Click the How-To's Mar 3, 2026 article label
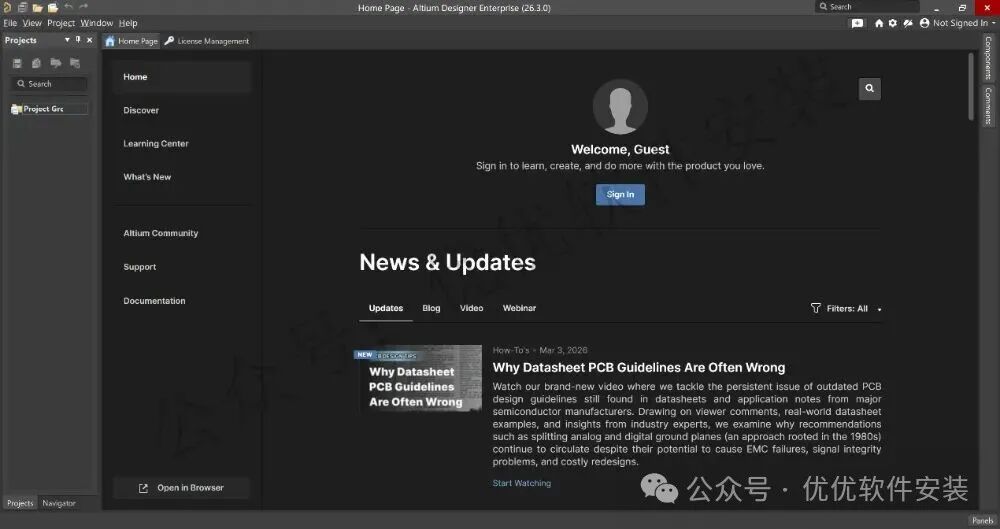The width and height of the screenshot is (1000, 529). [x=540, y=350]
